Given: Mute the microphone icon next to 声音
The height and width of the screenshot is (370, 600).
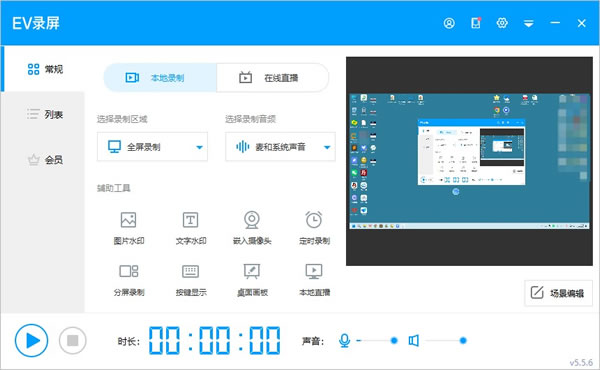Looking at the screenshot, I should [344, 340].
